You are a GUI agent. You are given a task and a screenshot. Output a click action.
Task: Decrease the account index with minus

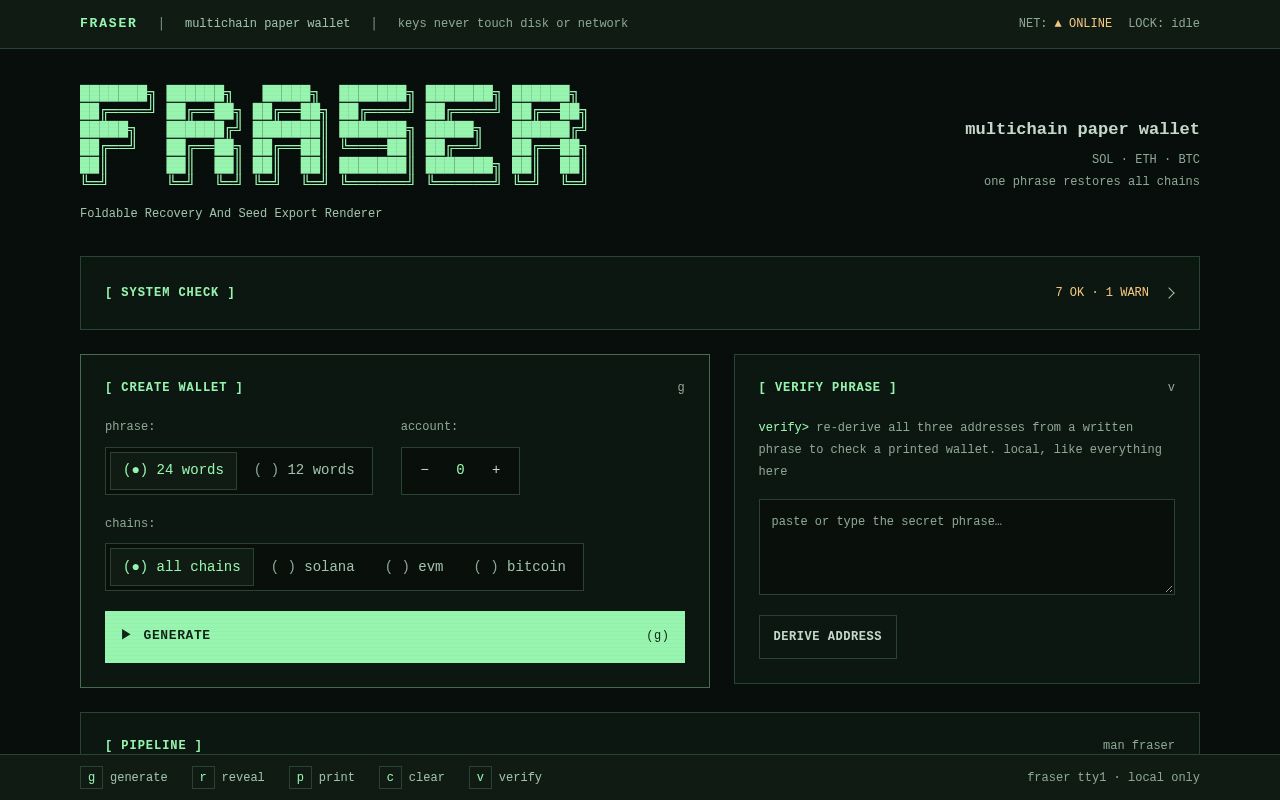point(424,471)
